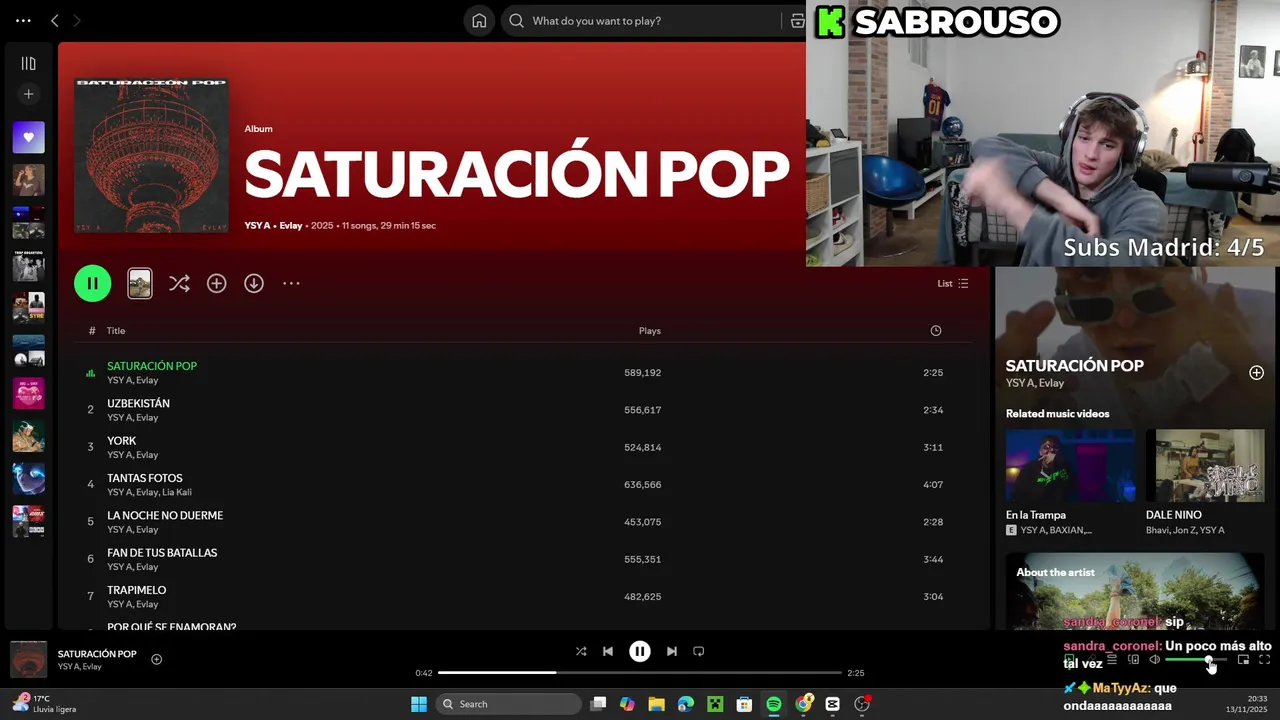Open the three-dot app menu at top left
The height and width of the screenshot is (720, 1280).
(x=23, y=20)
